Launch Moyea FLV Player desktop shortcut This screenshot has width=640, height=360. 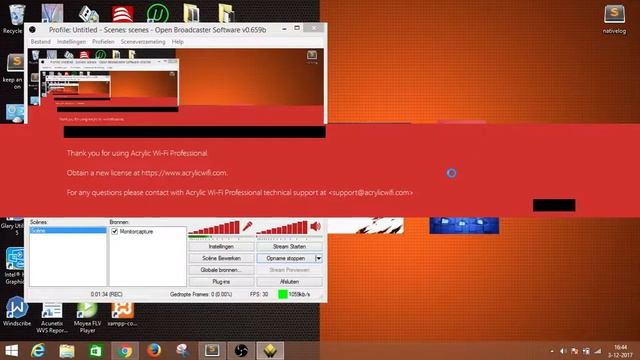(87, 318)
